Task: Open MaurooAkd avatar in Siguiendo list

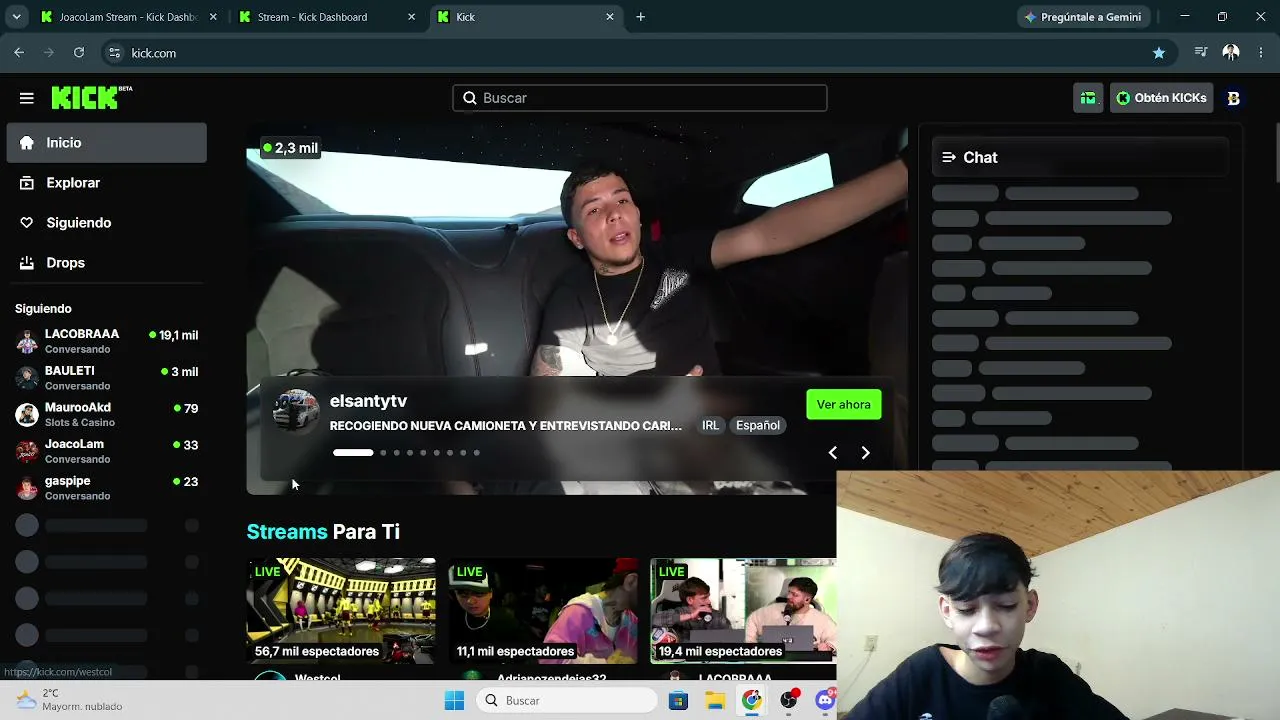Action: point(27,414)
